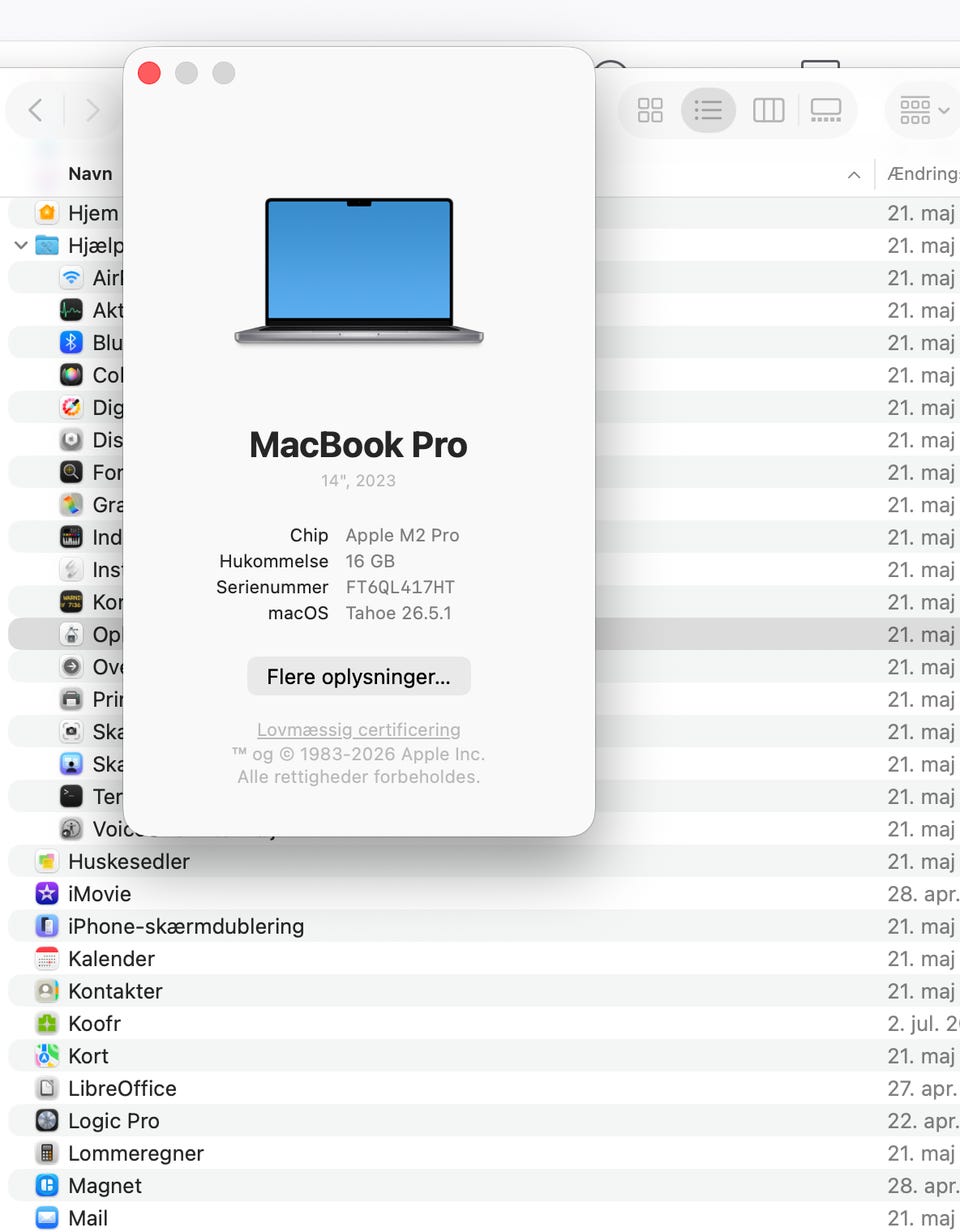Switch Finder to column view
This screenshot has height=1232, width=960.
[x=768, y=110]
